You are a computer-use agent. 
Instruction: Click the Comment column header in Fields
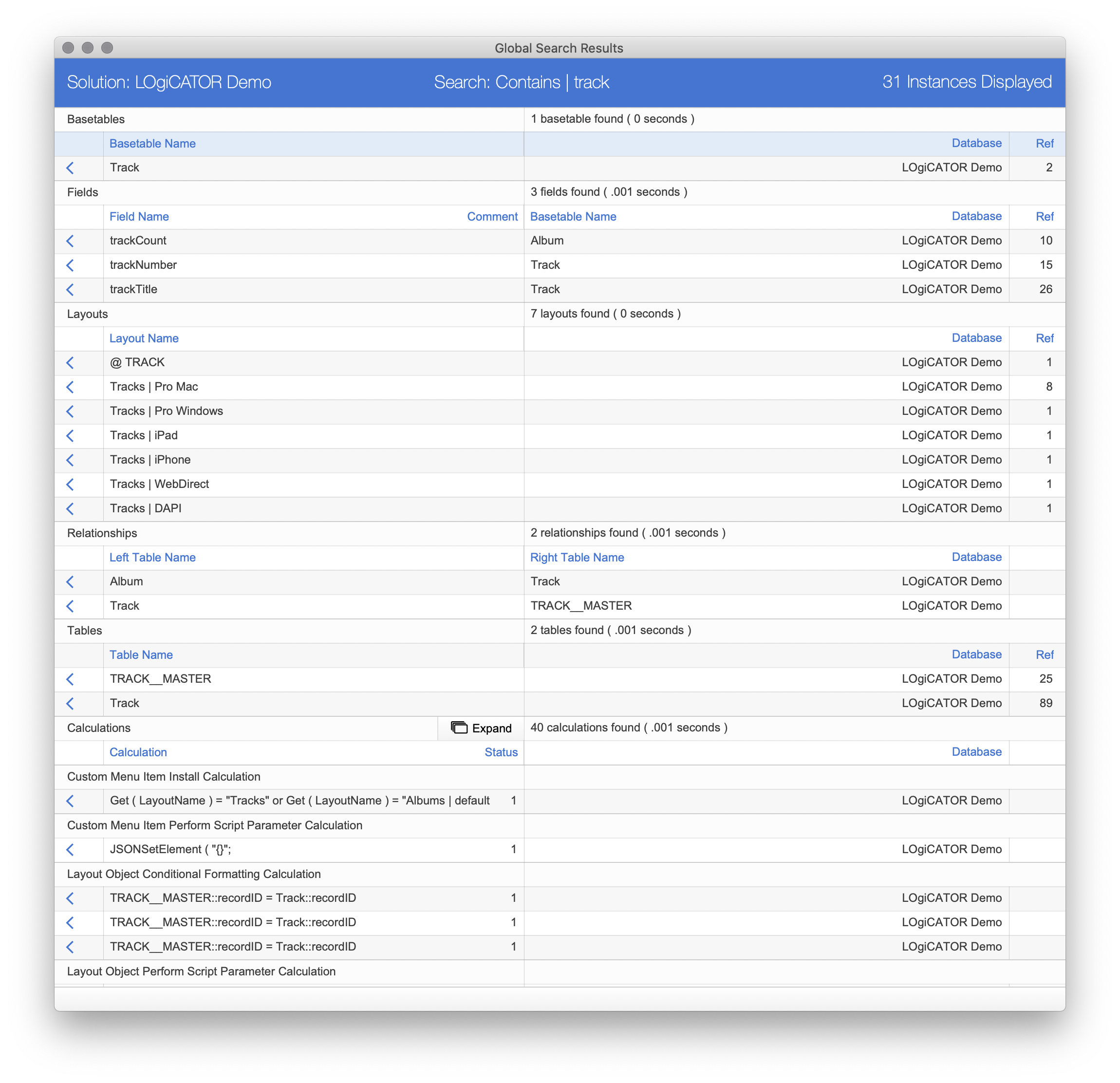(492, 216)
